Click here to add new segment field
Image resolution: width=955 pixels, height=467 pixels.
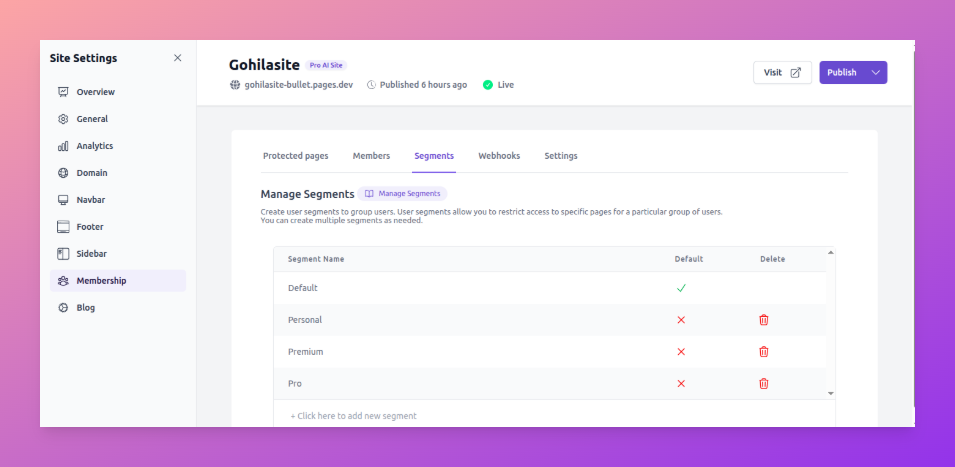click(x=353, y=415)
